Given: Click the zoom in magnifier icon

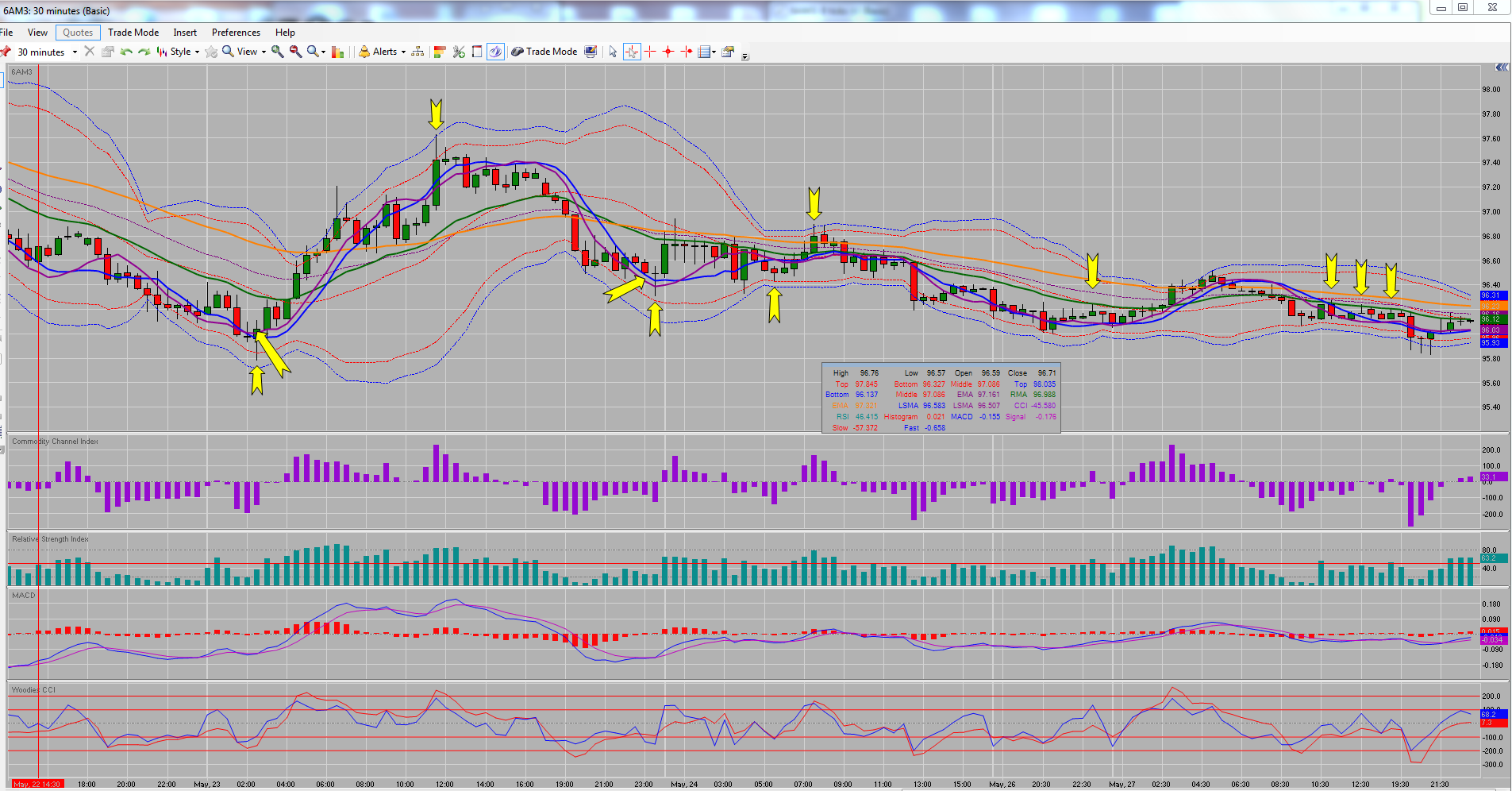Looking at the screenshot, I should (277, 52).
